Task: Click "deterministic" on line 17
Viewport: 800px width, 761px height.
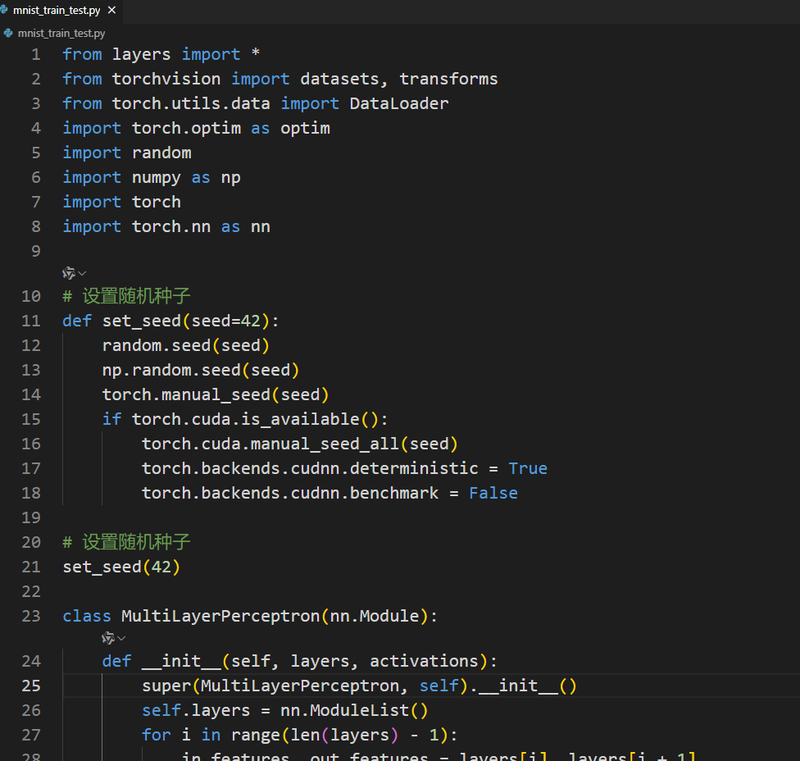Action: point(414,468)
